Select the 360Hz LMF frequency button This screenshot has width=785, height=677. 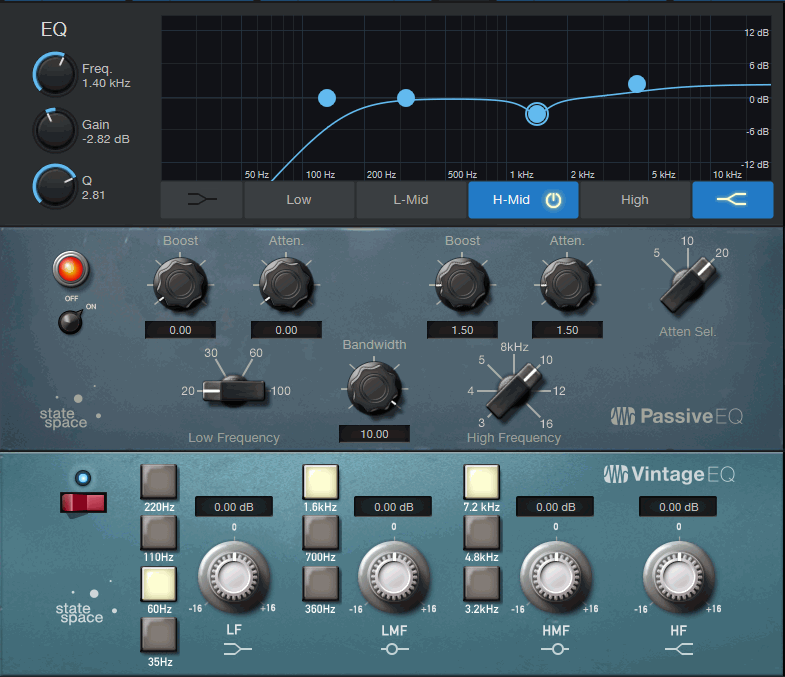(x=320, y=584)
